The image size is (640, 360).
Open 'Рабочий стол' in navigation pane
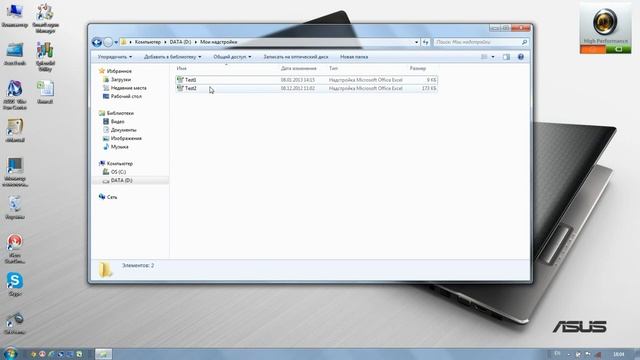pos(126,96)
